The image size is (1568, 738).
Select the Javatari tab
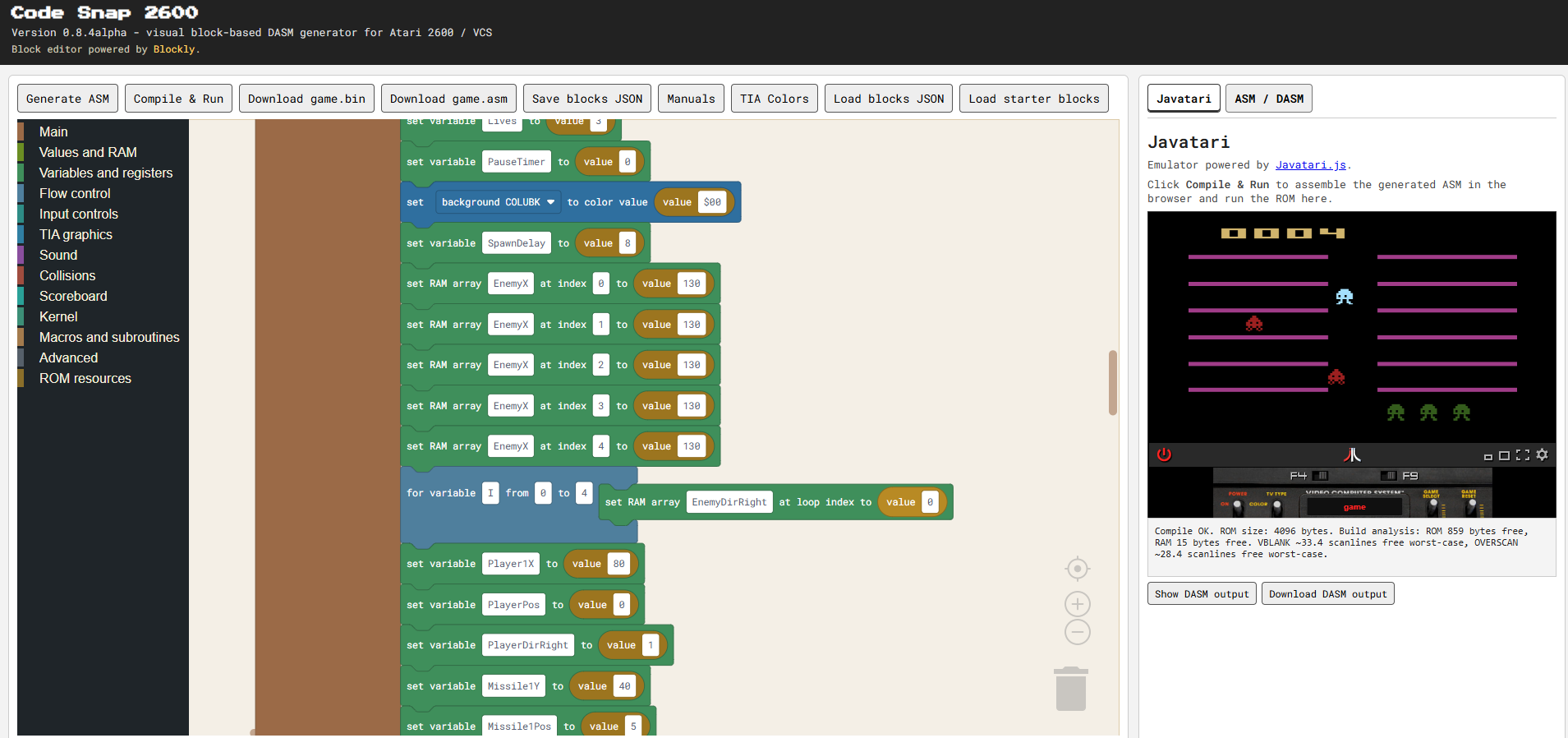pos(1184,99)
